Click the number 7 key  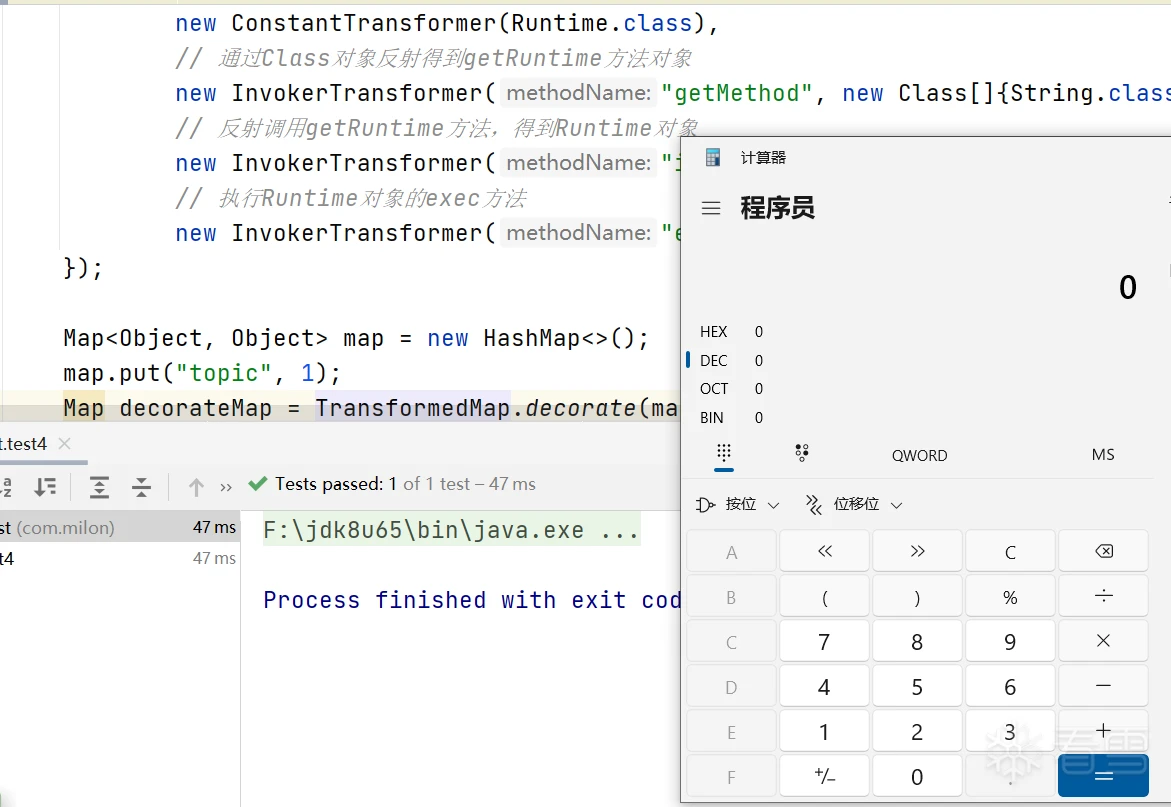point(824,641)
